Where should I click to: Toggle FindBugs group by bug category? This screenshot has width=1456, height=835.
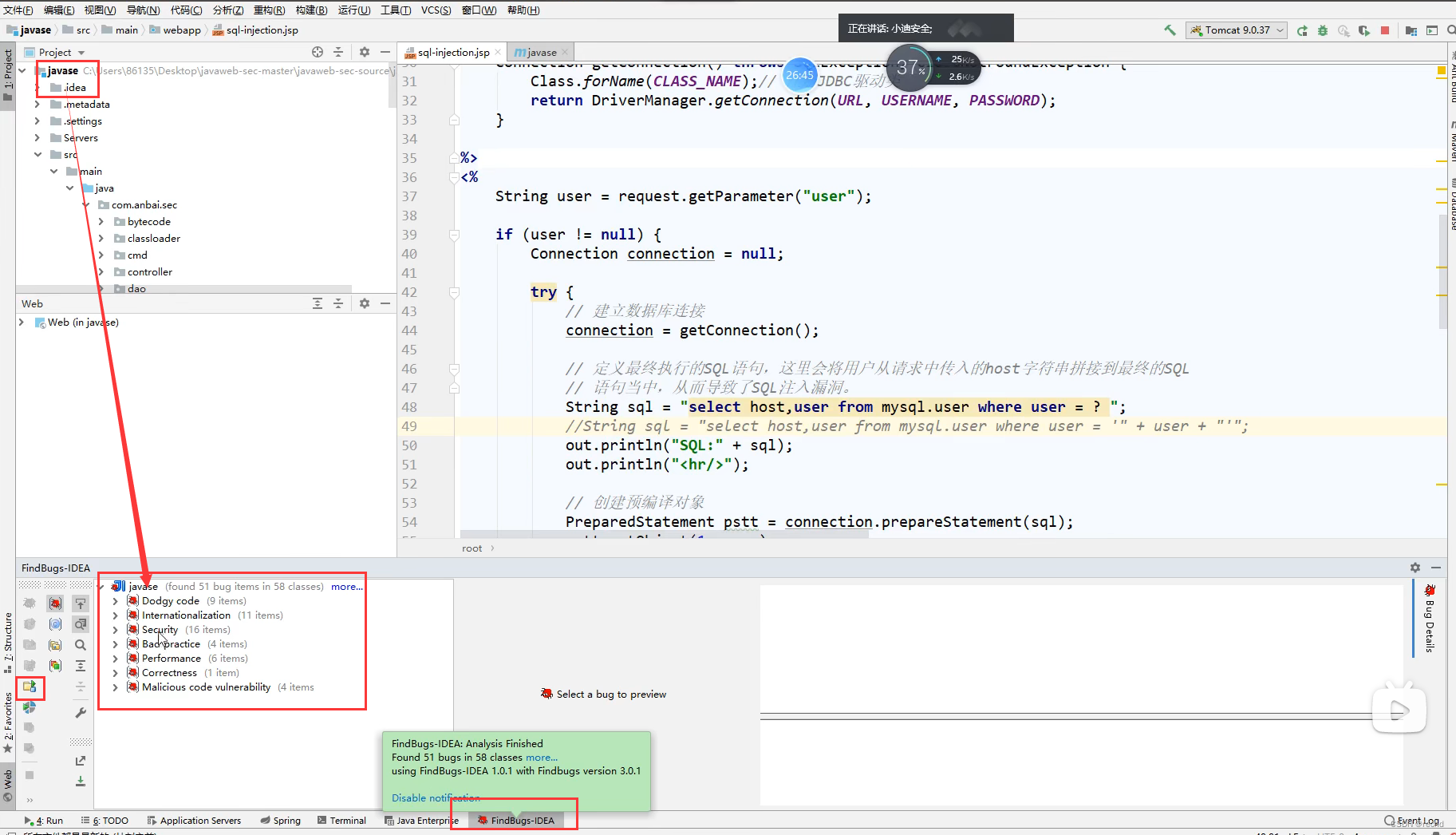[55, 603]
